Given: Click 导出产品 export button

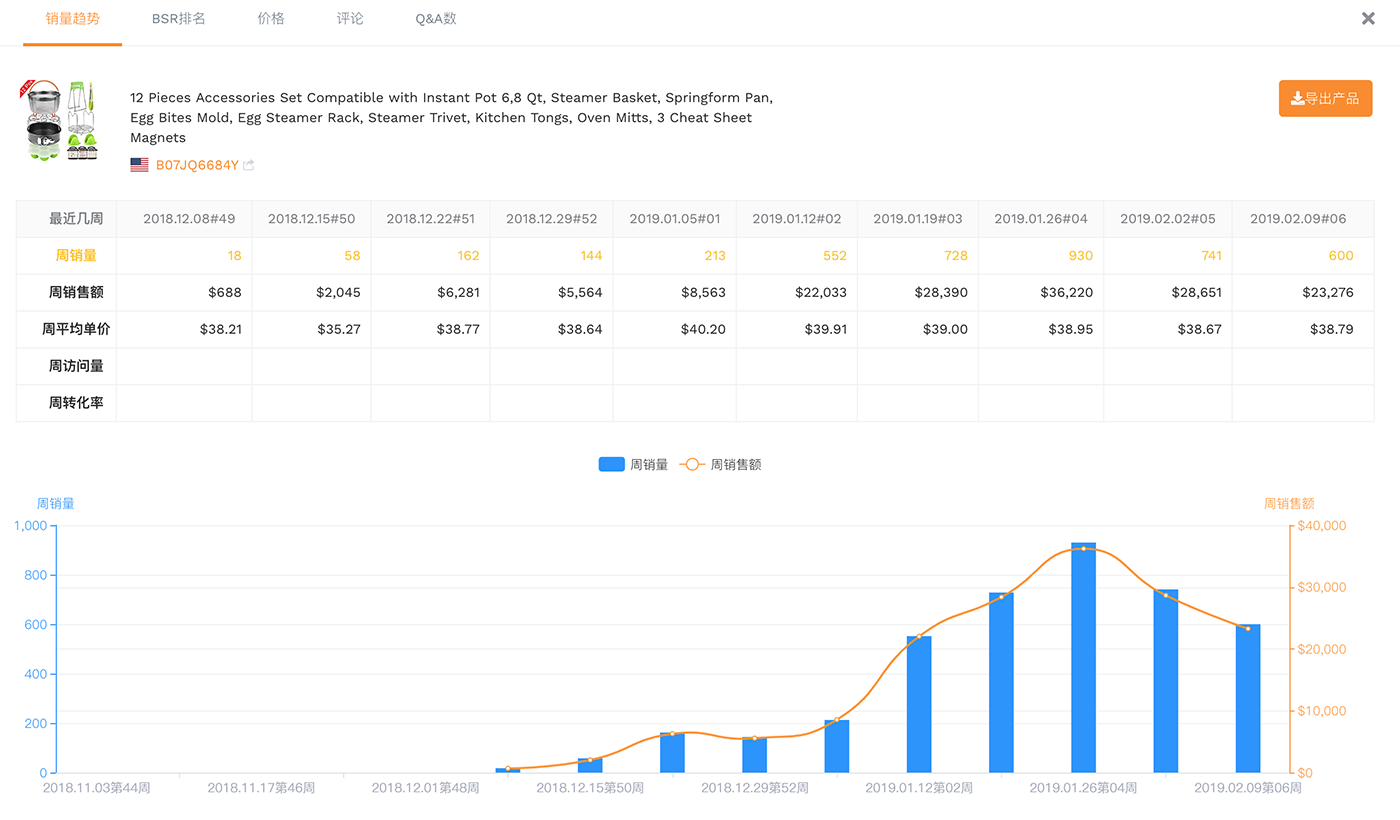Looking at the screenshot, I should pyautogui.click(x=1325, y=98).
